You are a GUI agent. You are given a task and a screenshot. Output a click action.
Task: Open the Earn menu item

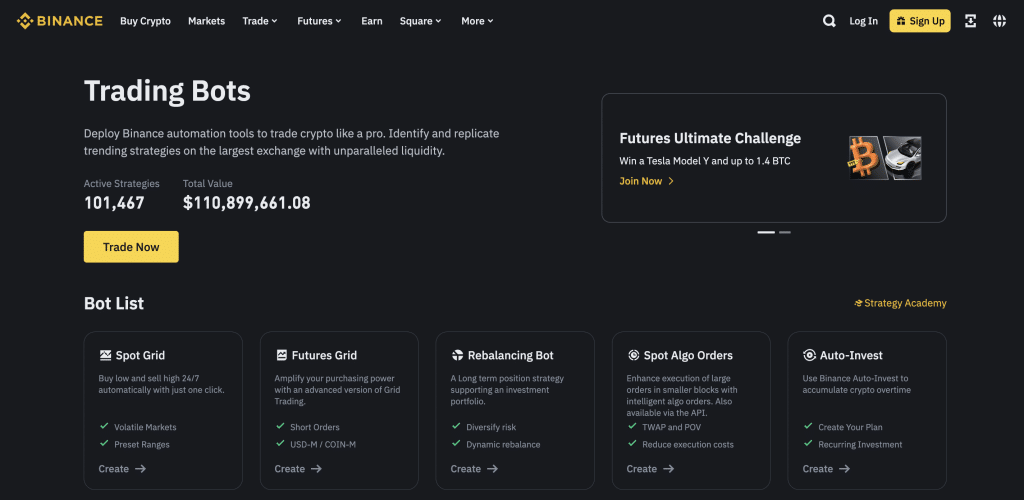pos(372,21)
